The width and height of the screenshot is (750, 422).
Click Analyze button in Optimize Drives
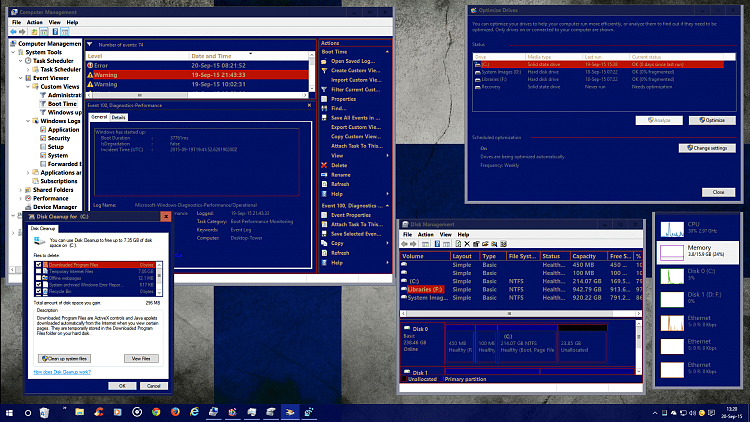659,121
